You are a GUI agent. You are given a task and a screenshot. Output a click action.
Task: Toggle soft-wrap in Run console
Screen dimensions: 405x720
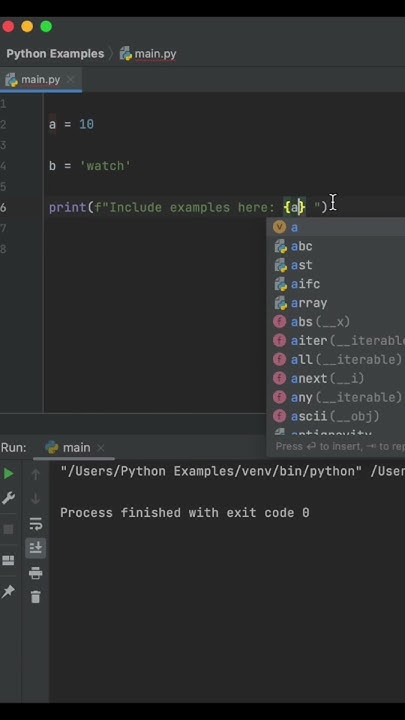(36, 523)
